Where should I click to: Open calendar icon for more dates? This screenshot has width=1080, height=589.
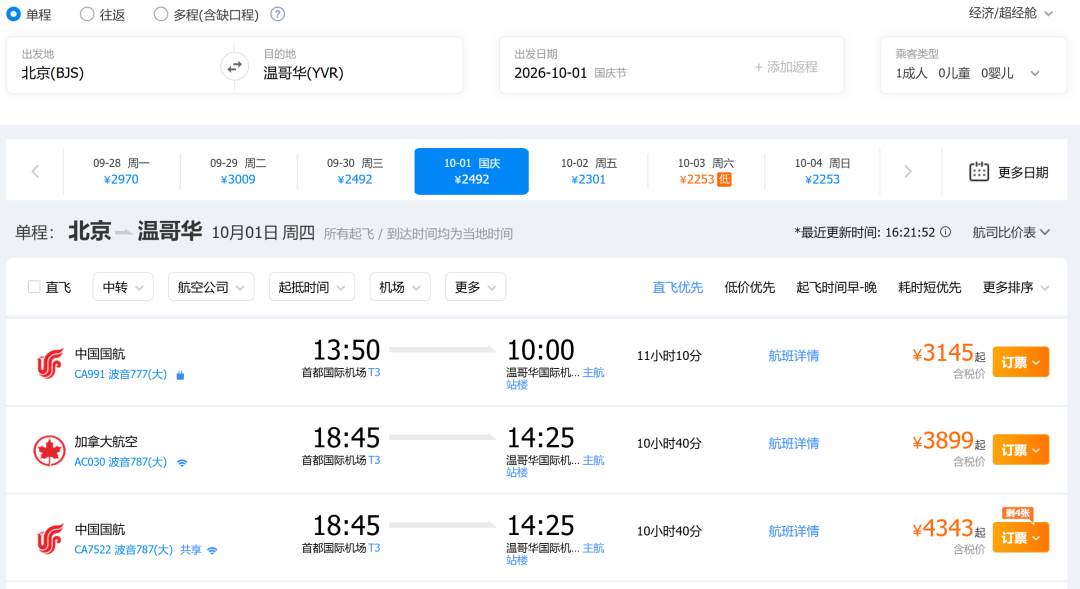coord(979,172)
